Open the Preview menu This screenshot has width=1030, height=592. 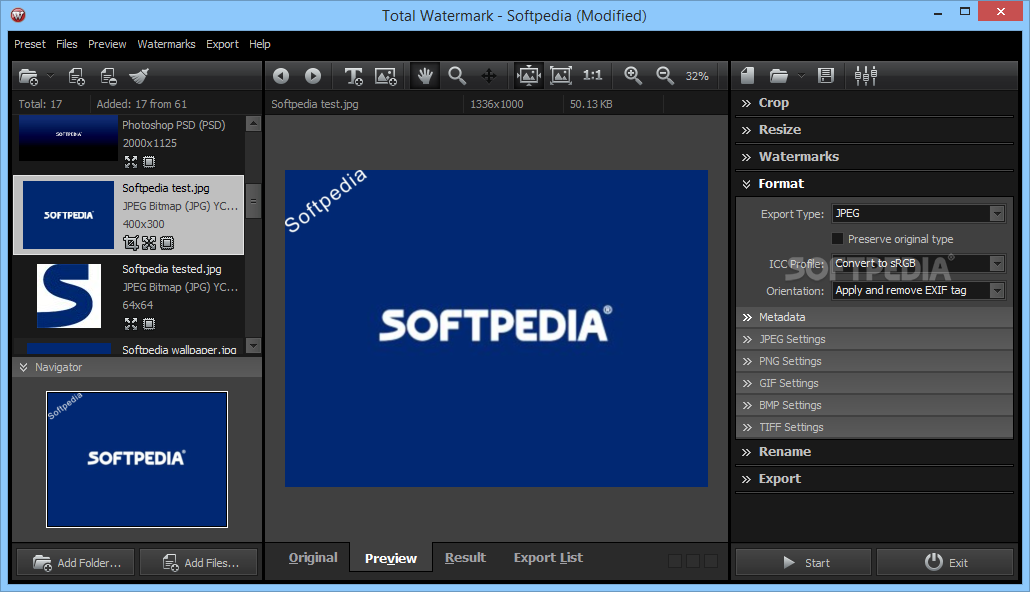[107, 44]
